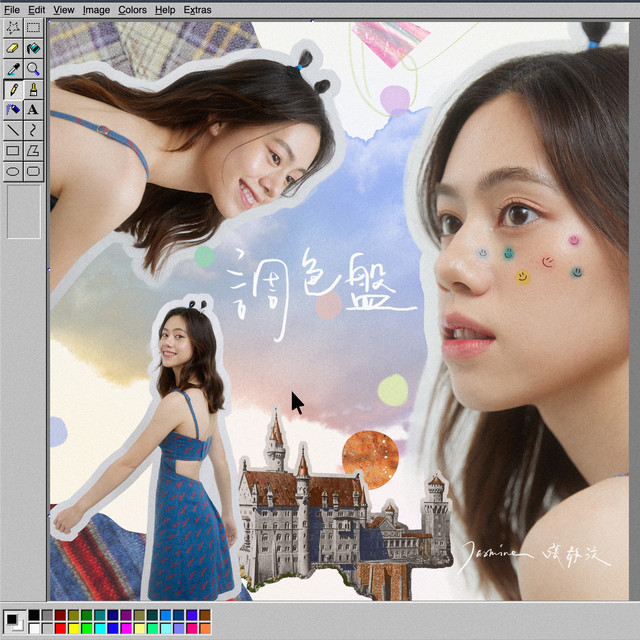Pick the Airbrush spray can tool

pos(13,109)
